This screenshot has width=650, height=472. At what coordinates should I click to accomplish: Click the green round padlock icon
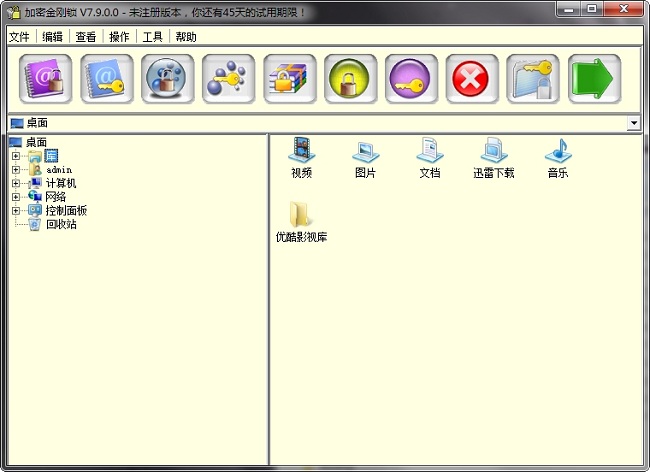tap(351, 78)
